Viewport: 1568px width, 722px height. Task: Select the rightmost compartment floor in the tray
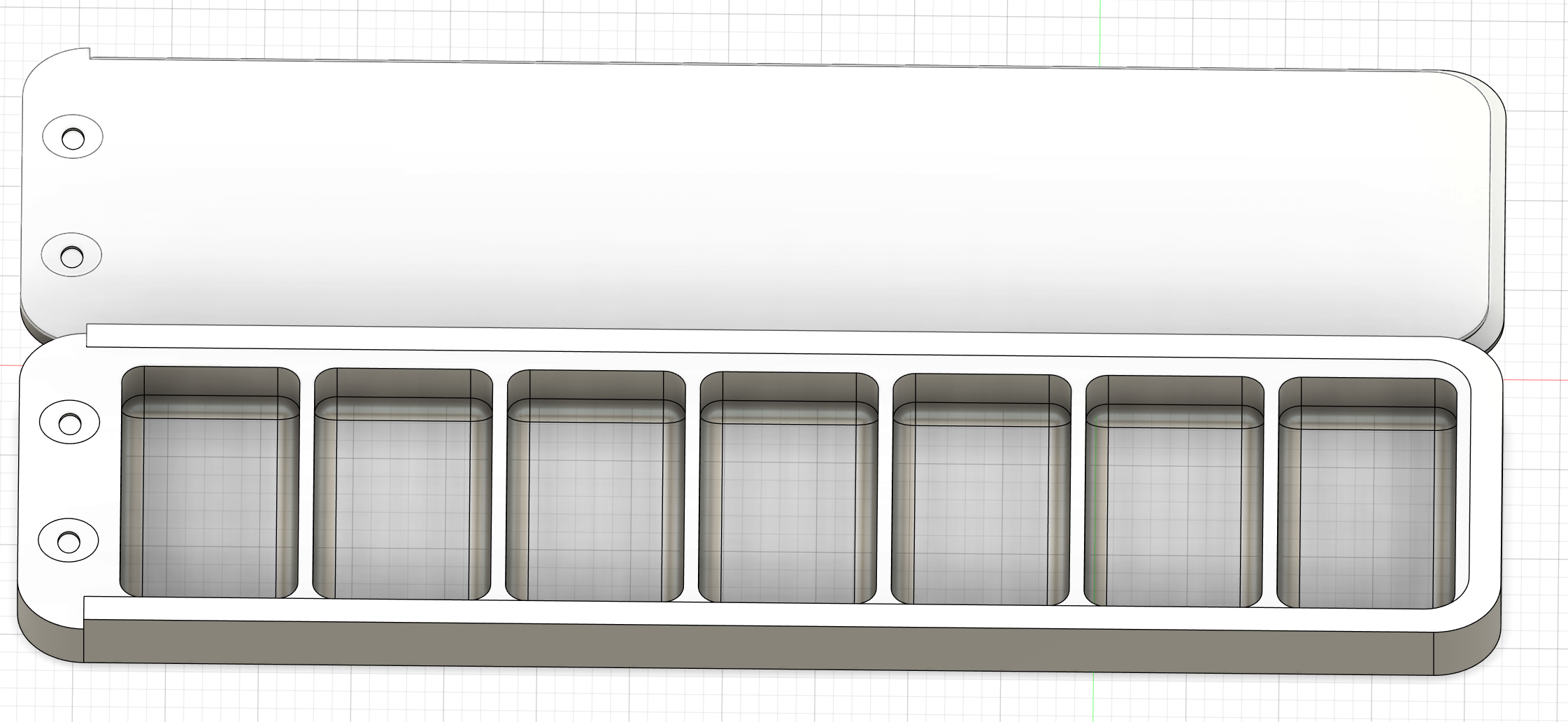1367,518
